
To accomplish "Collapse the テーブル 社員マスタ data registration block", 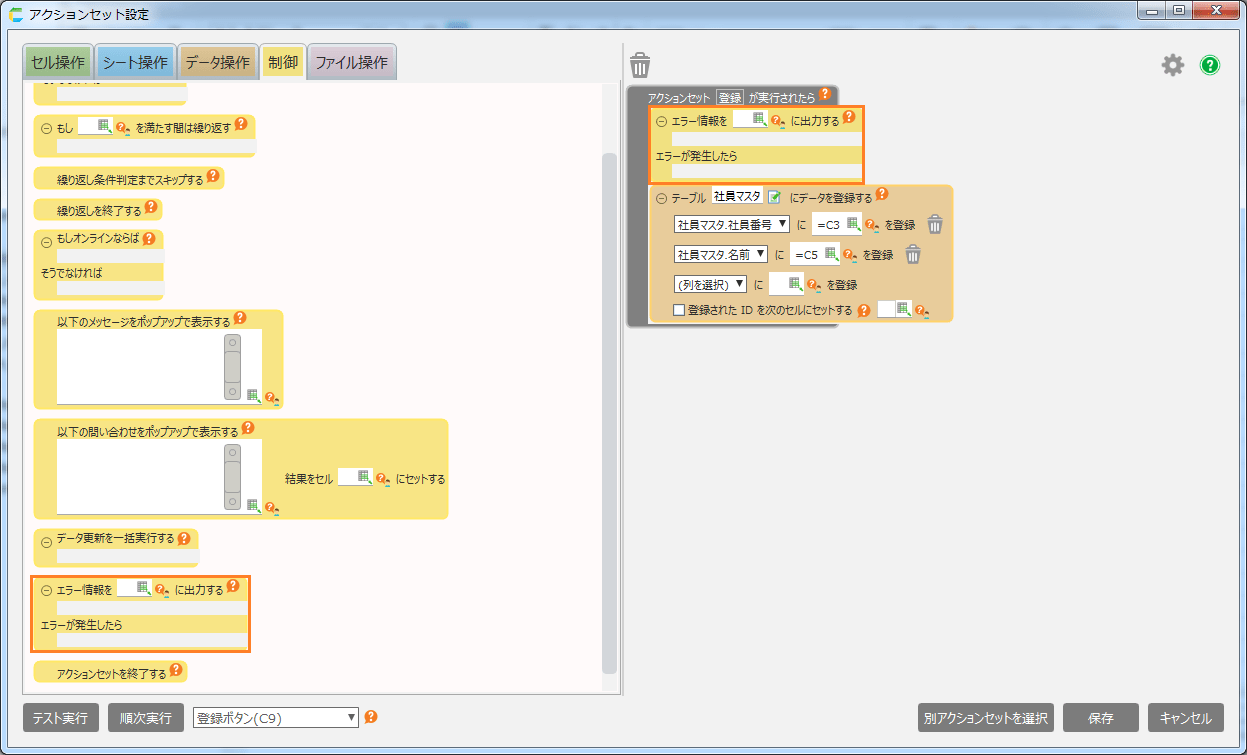I will [x=660, y=198].
